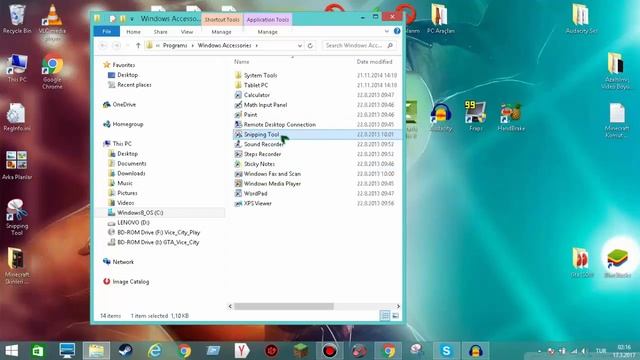Click the horizontal scrollbar thumb
This screenshot has height=360, width=640.
point(284,306)
